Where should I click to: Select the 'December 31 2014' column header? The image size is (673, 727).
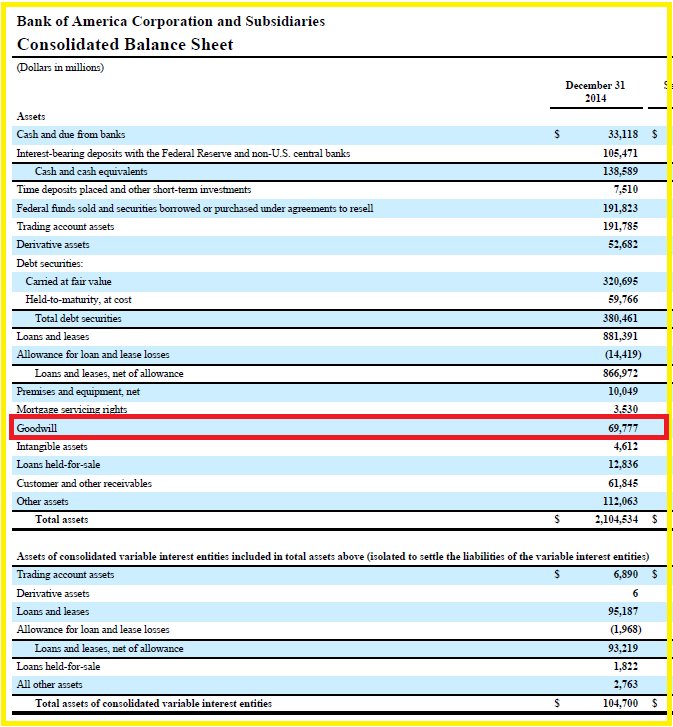595,91
